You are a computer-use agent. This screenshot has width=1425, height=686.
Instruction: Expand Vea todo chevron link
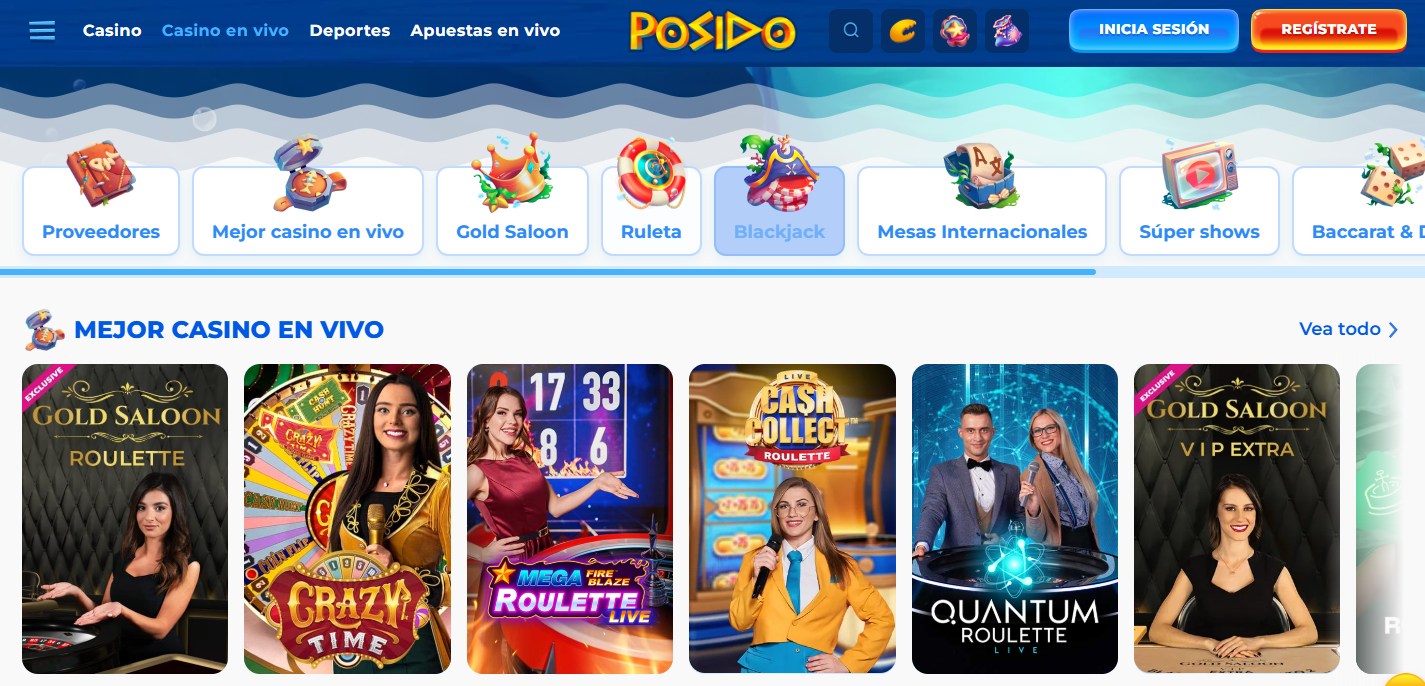click(x=1348, y=329)
